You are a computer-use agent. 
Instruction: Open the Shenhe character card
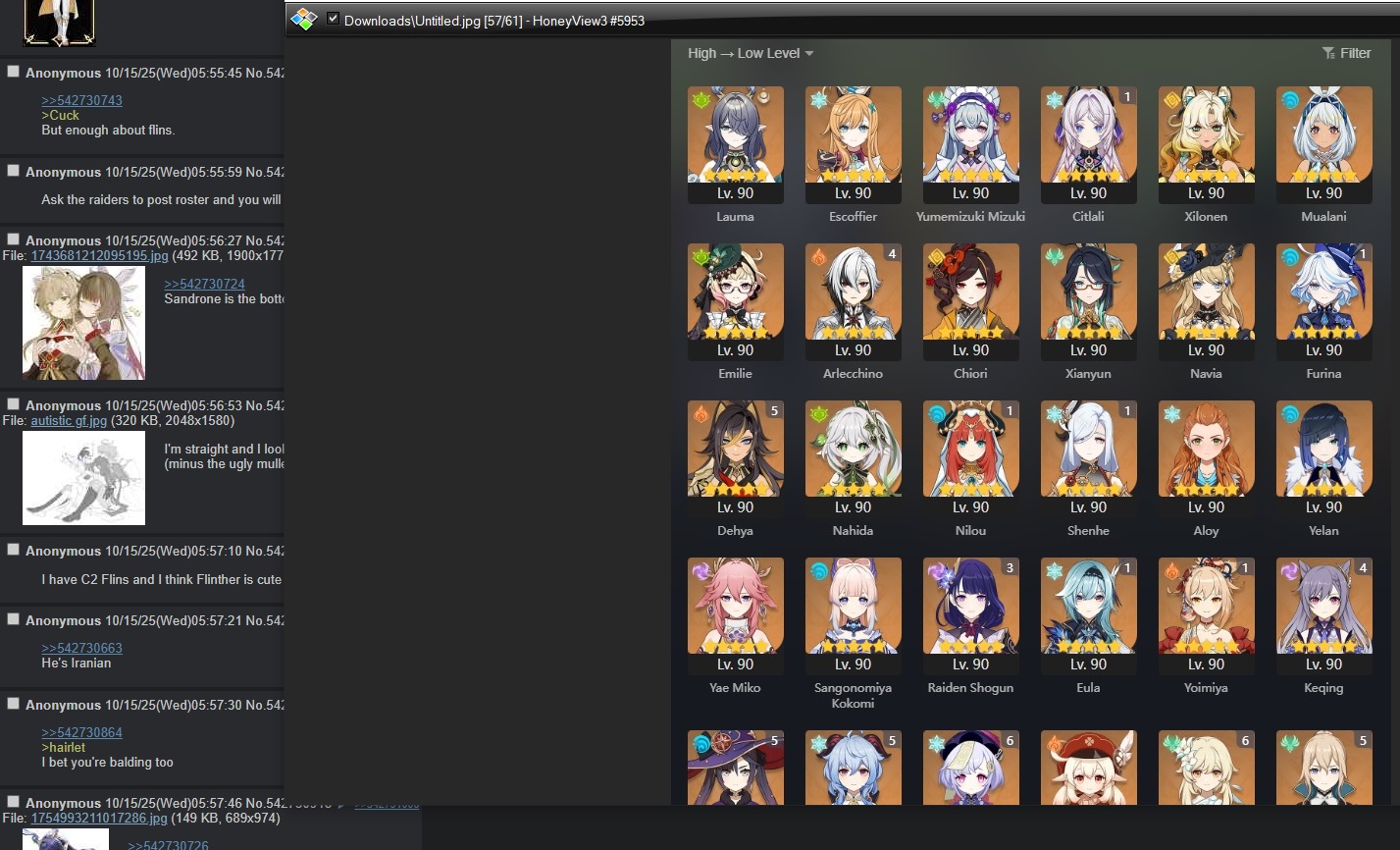coord(1089,459)
